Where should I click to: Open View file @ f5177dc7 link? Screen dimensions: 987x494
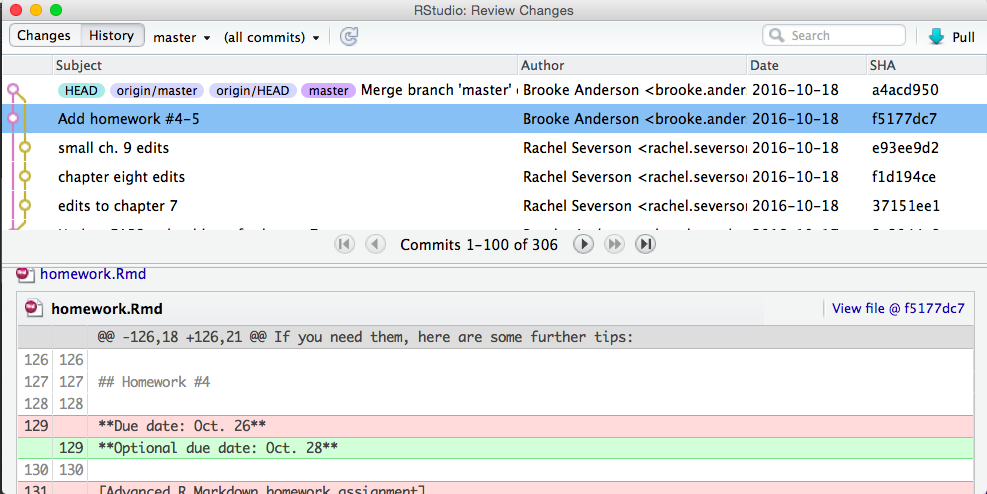coord(898,309)
